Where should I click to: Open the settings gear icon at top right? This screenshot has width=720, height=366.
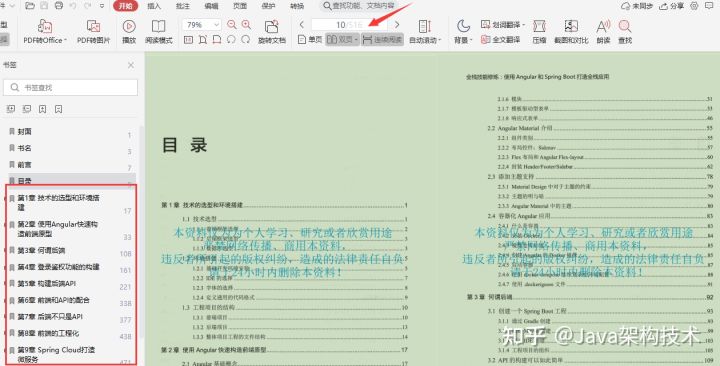(694, 6)
